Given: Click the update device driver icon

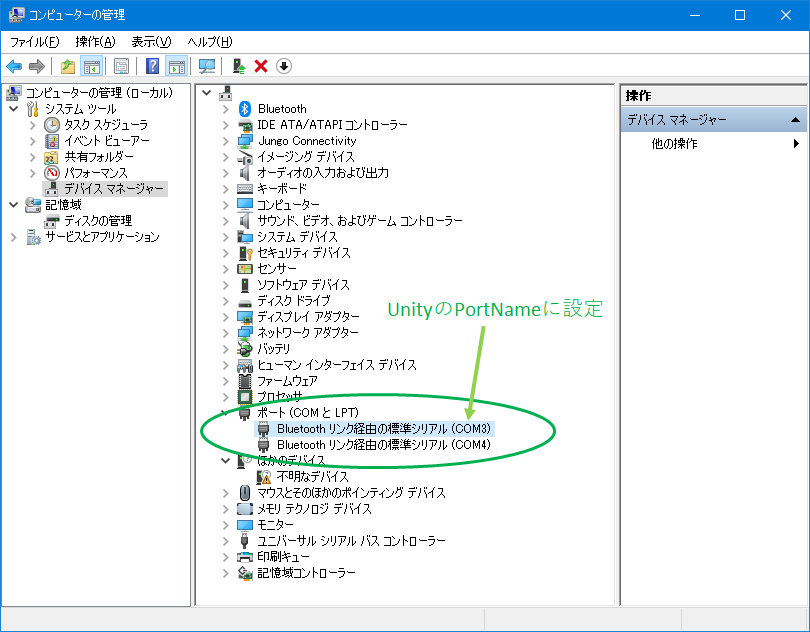Looking at the screenshot, I should (x=239, y=66).
